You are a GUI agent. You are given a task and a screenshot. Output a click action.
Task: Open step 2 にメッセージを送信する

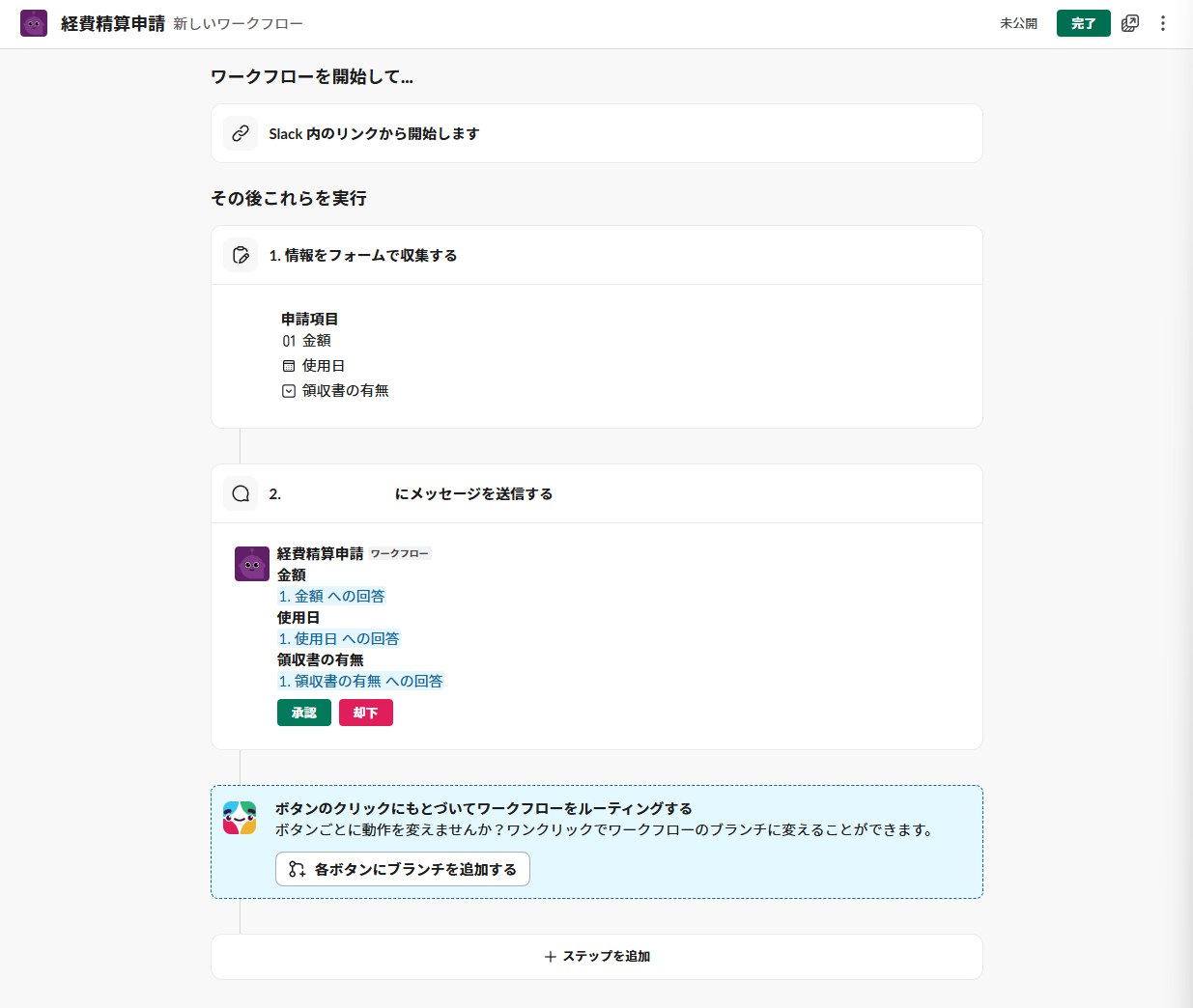tap(597, 493)
